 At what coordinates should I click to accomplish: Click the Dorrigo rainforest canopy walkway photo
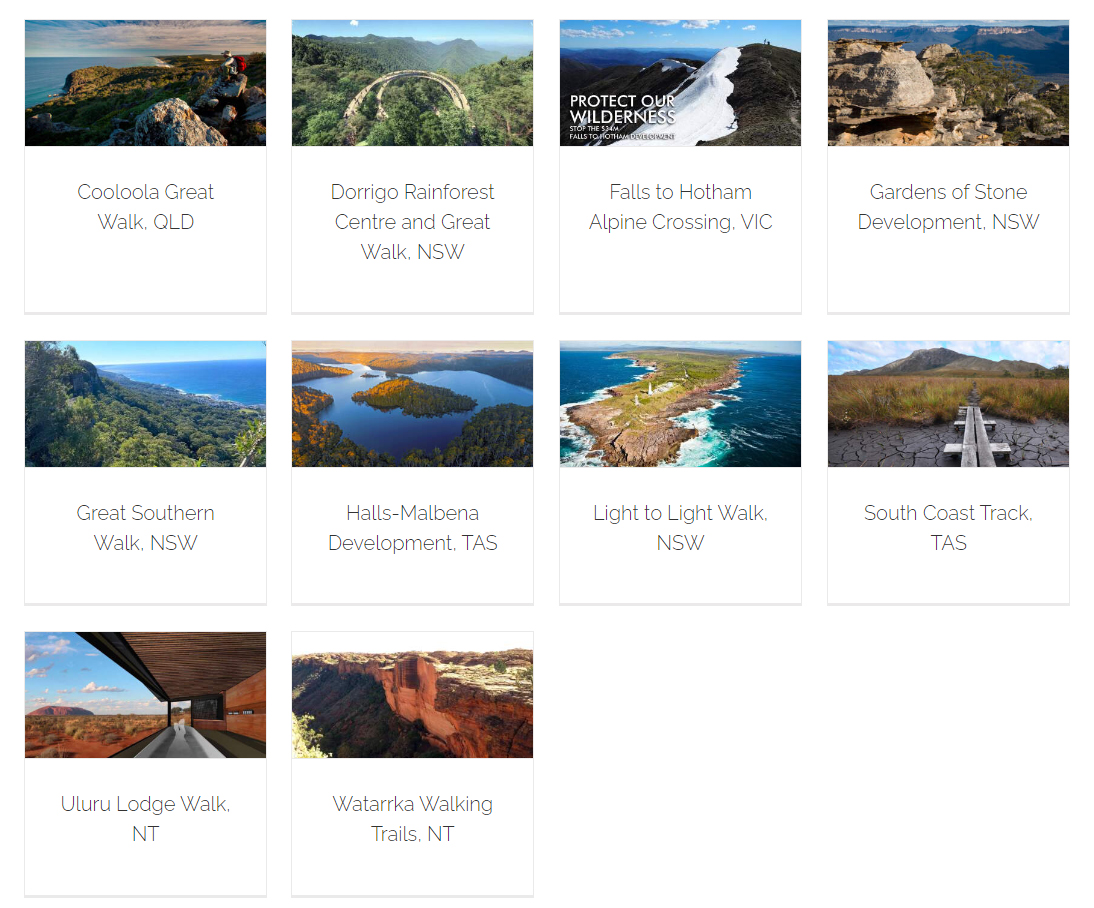click(x=412, y=82)
